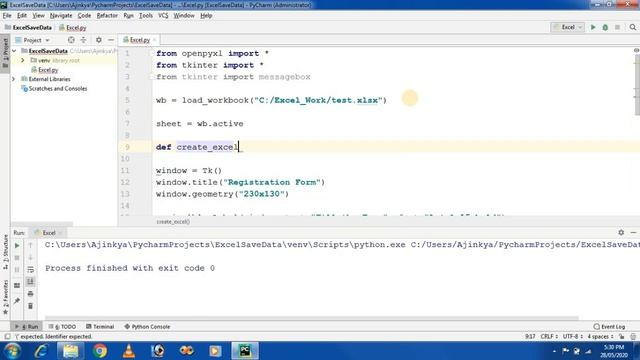This screenshot has width=640, height=360.
Task: Click ExcelSaveData breadcrumb in navigation bar
Action: [28, 28]
